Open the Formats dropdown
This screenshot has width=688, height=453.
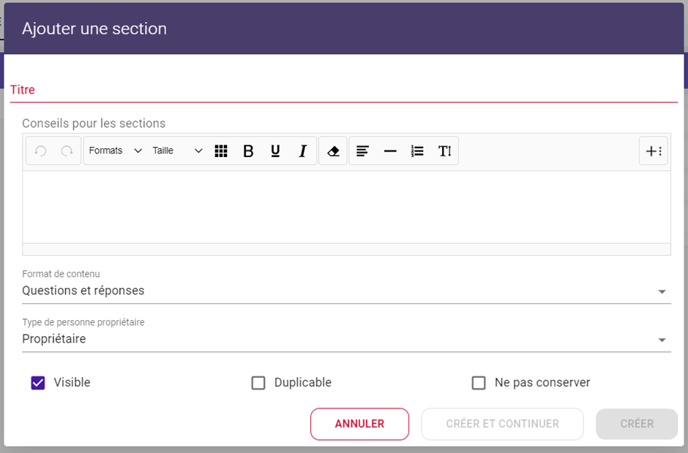point(115,151)
